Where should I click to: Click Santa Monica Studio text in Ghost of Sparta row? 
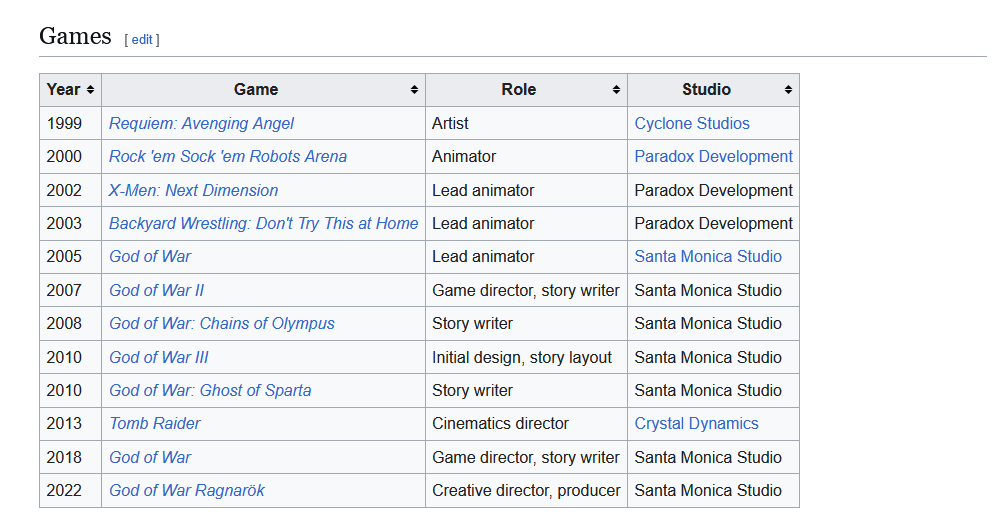(708, 391)
